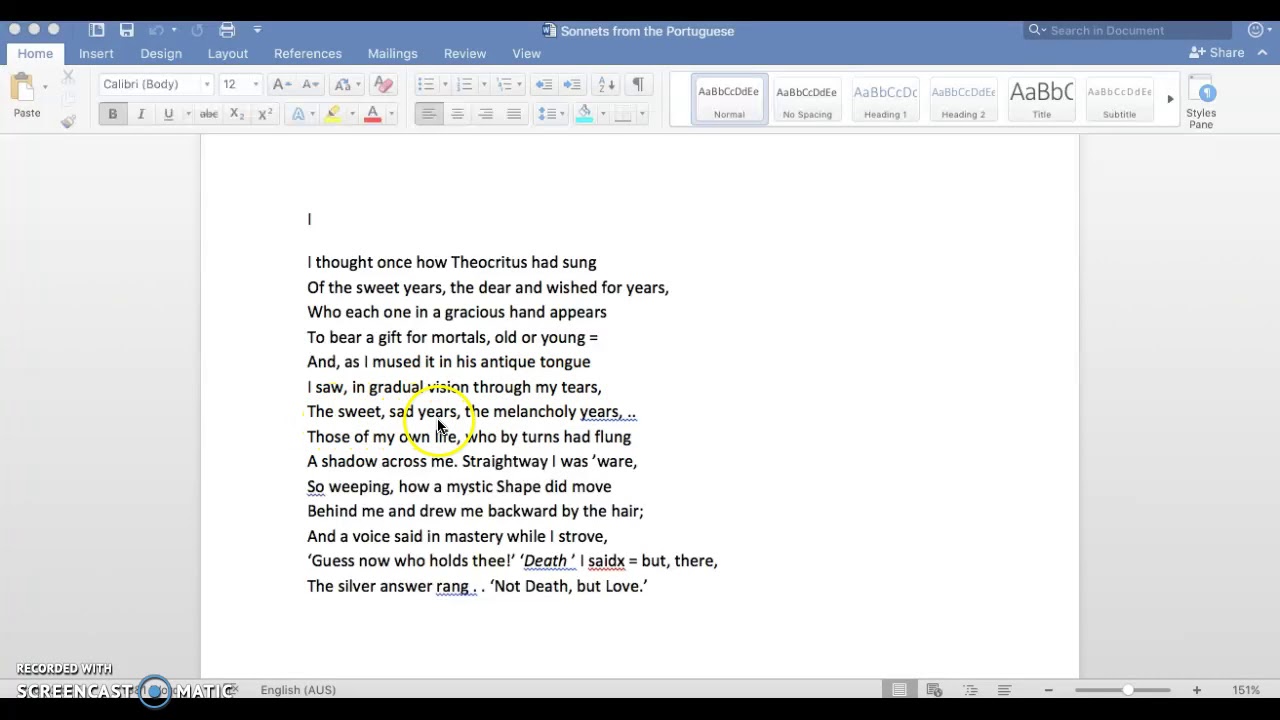The height and width of the screenshot is (720, 1280).
Task: Open the Review tab
Action: (x=465, y=53)
